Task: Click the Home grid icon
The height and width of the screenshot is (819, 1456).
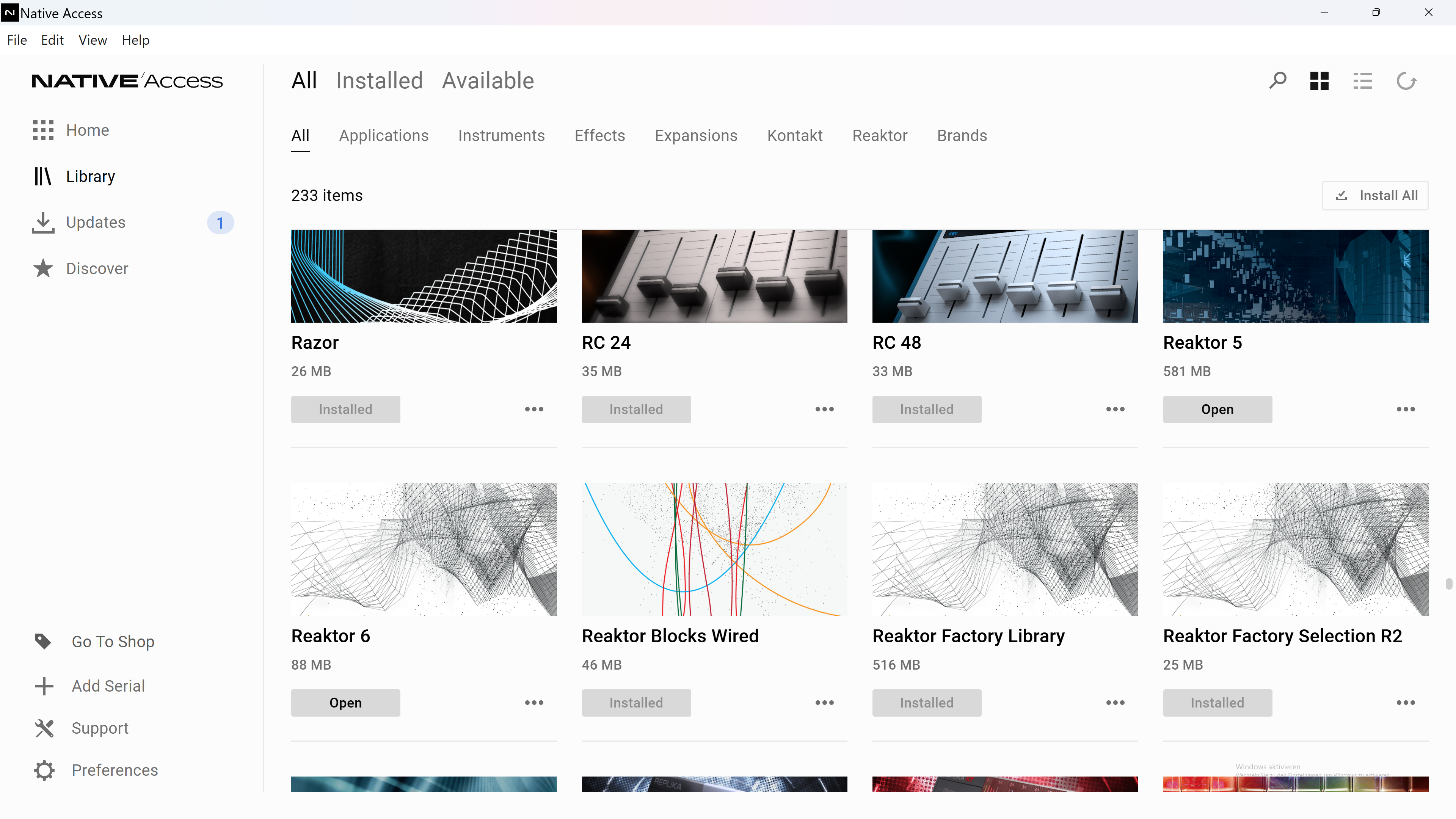Action: pyautogui.click(x=43, y=130)
